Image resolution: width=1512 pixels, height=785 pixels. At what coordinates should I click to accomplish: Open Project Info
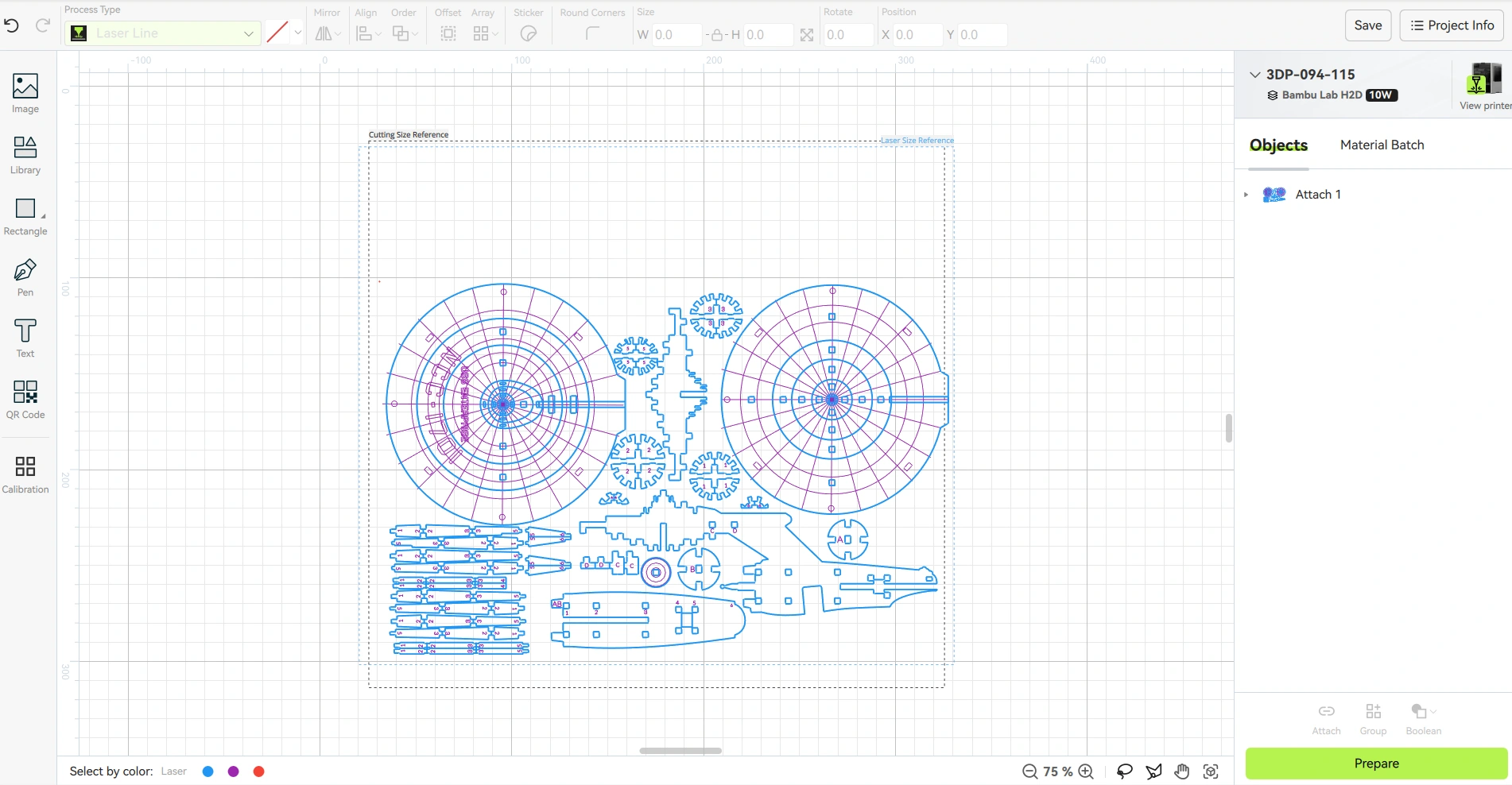tap(1452, 25)
